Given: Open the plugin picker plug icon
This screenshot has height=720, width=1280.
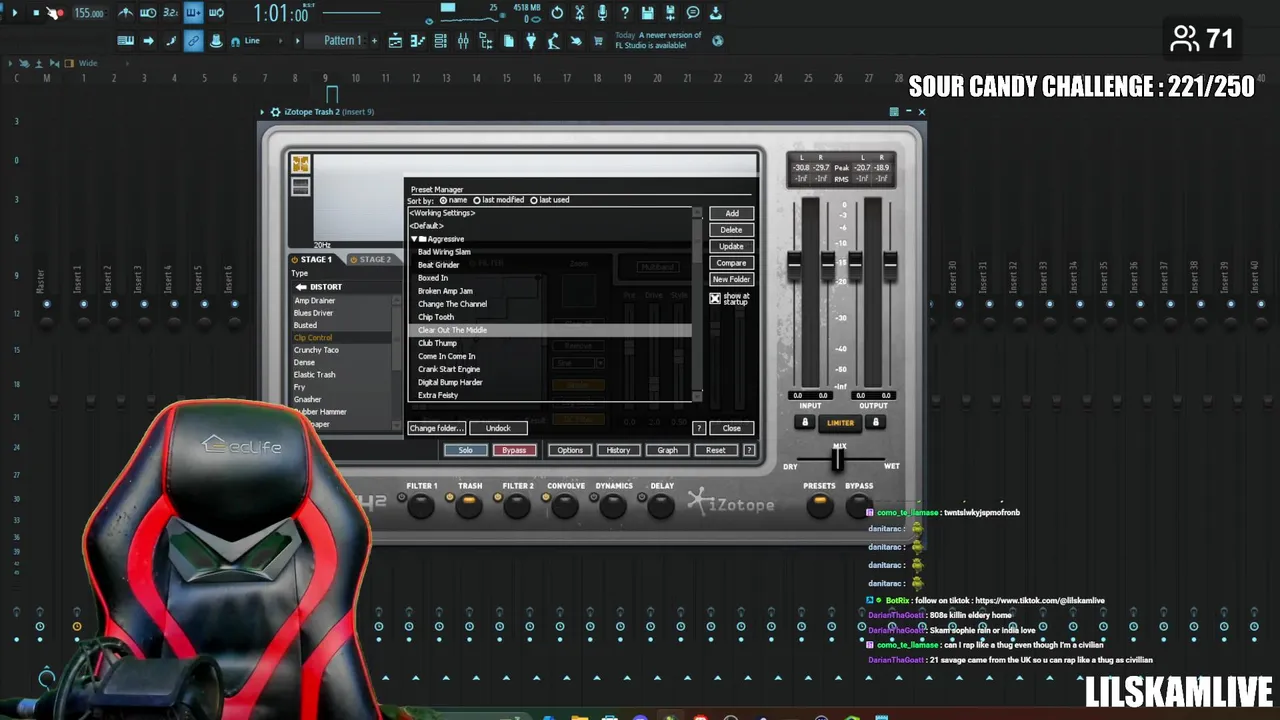Looking at the screenshot, I should click(x=531, y=41).
